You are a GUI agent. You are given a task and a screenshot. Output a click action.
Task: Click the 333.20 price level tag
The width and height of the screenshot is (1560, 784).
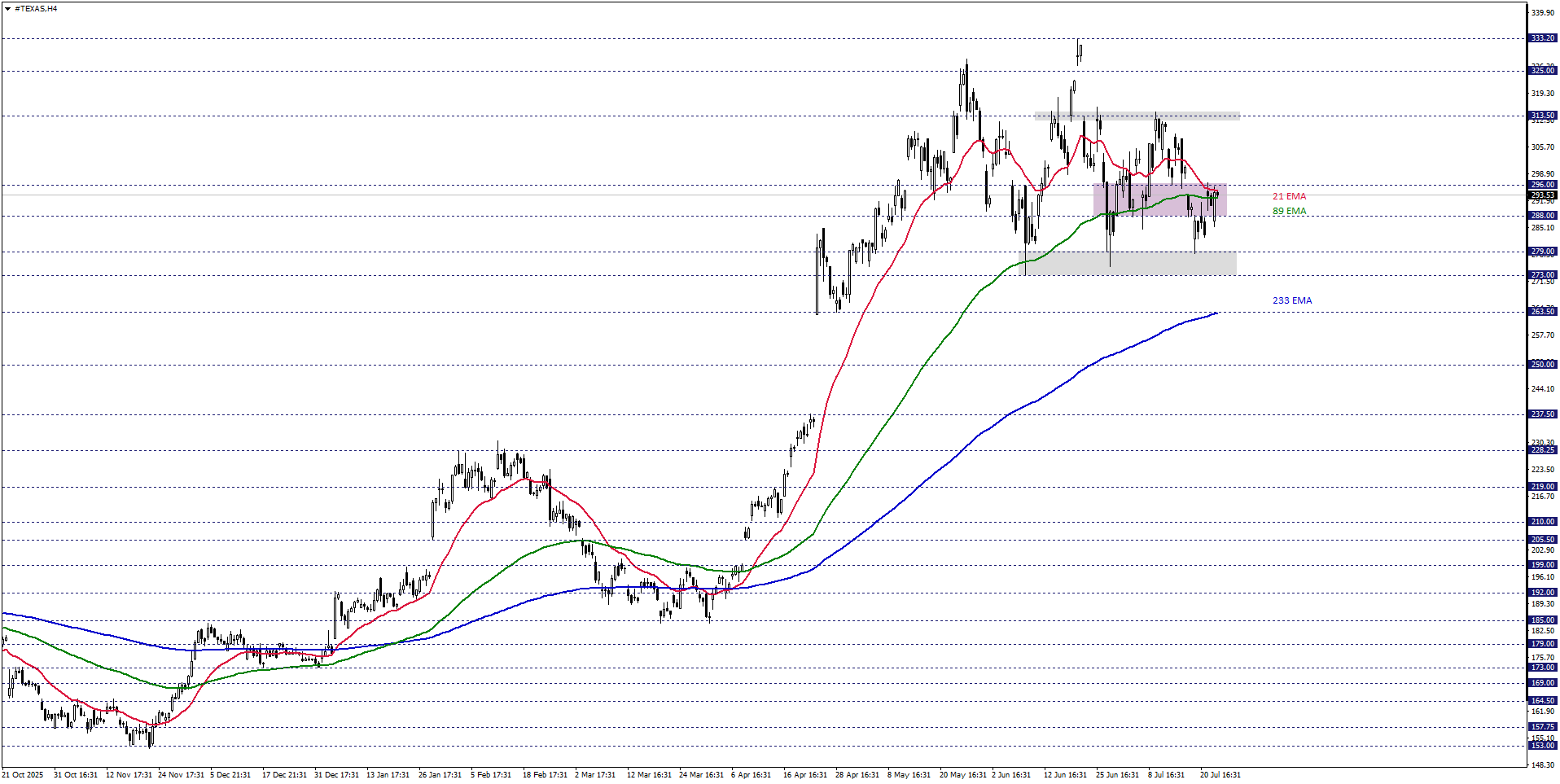tap(1542, 38)
